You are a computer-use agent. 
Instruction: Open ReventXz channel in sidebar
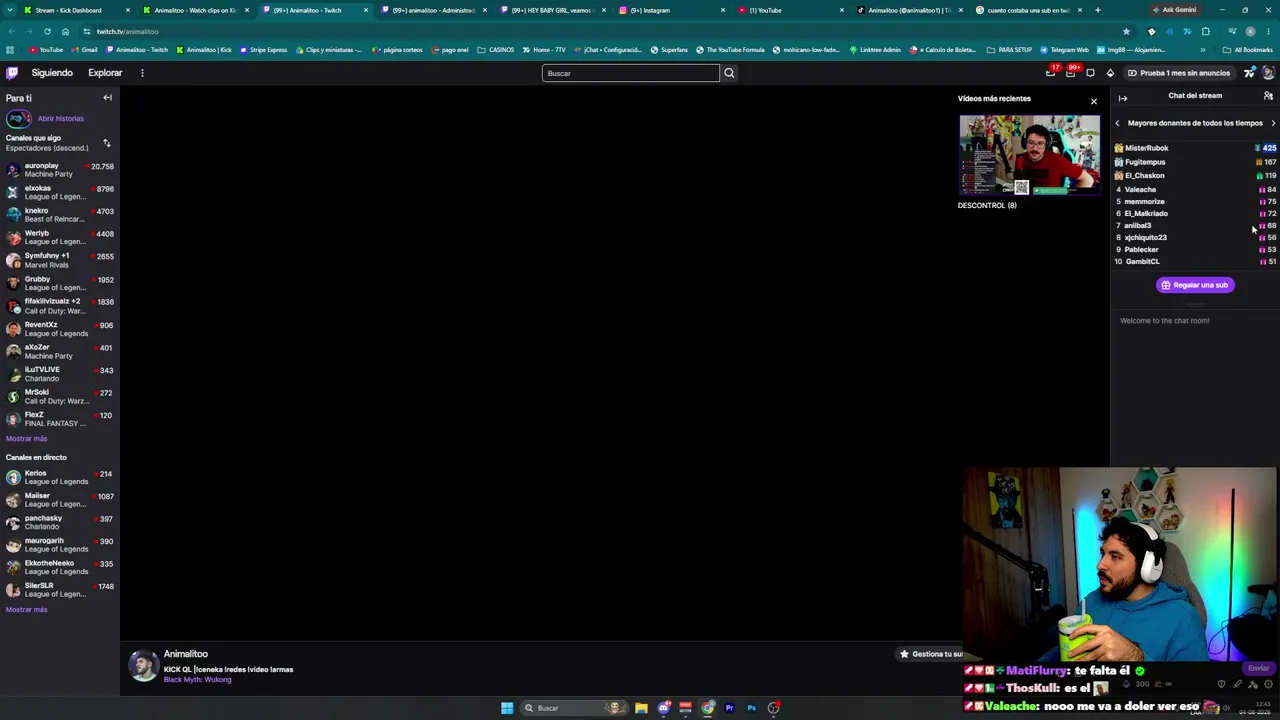(60, 329)
